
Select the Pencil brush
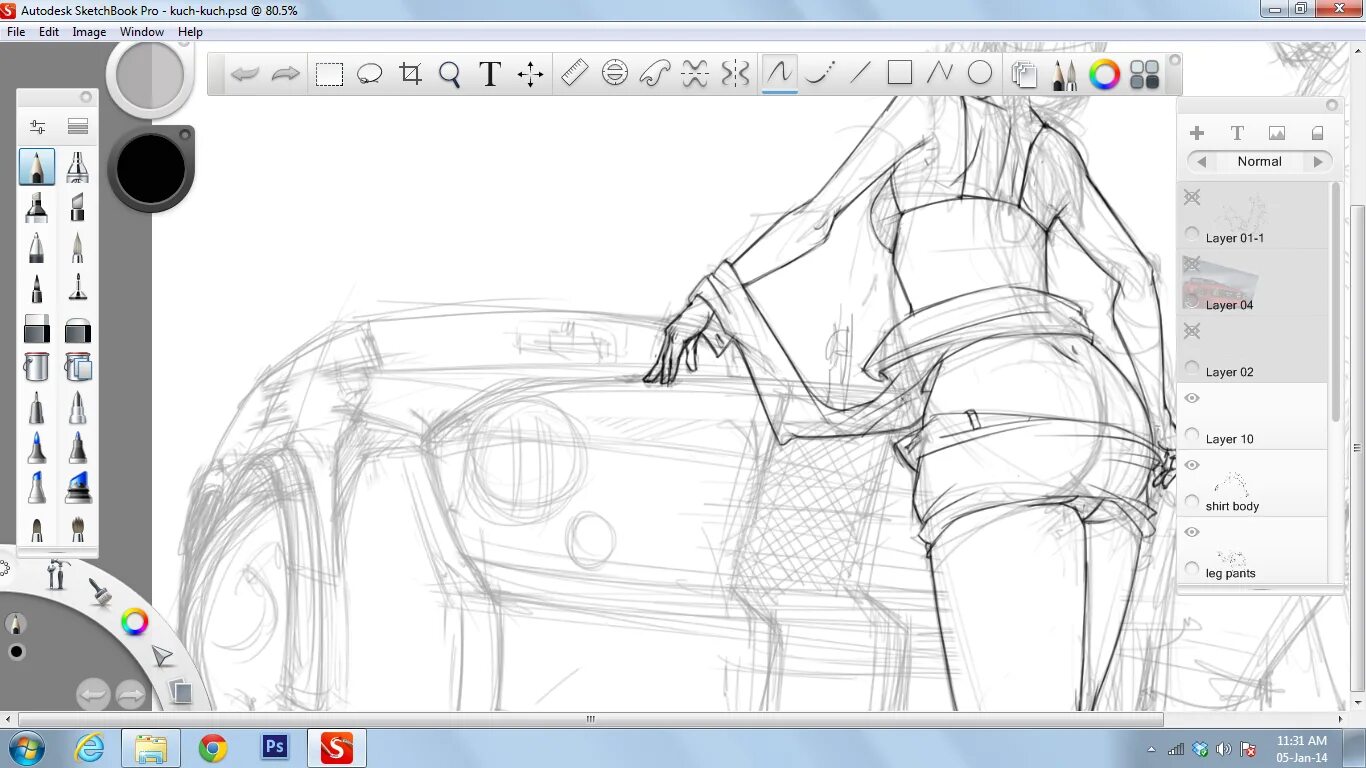[37, 167]
